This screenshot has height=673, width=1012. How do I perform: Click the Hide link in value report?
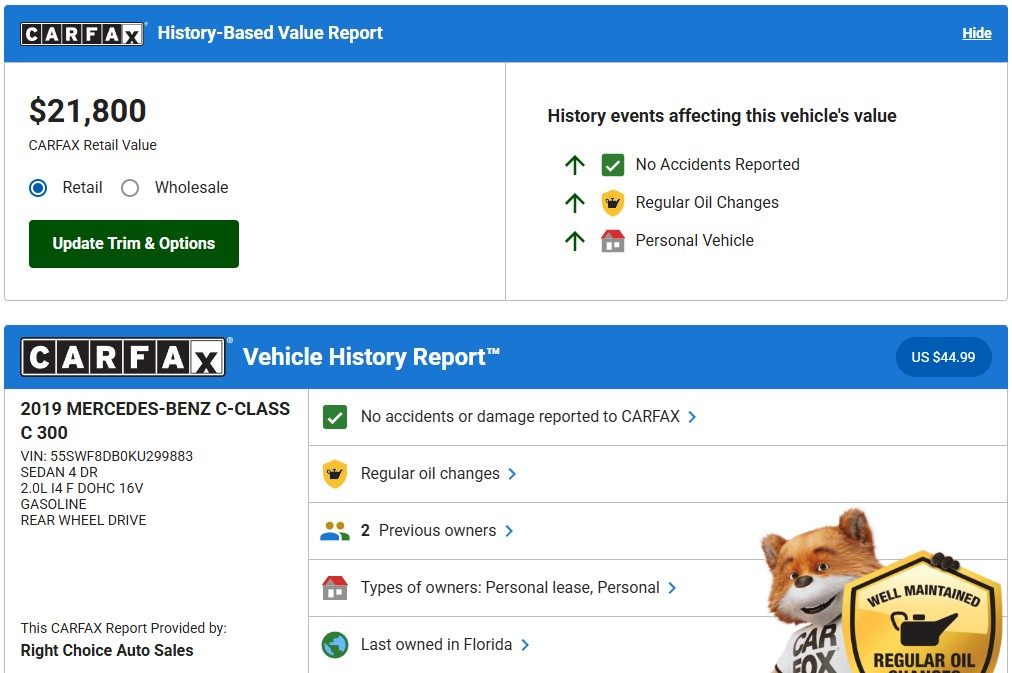(976, 33)
